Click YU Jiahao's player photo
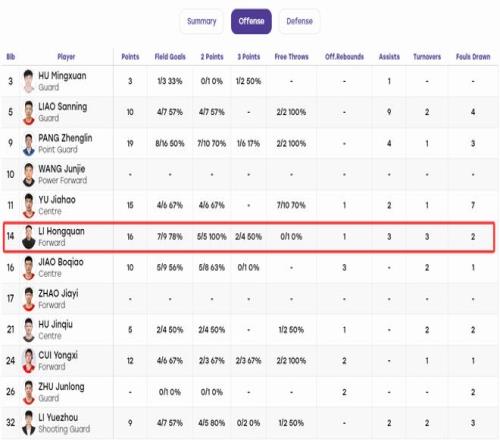 point(29,205)
